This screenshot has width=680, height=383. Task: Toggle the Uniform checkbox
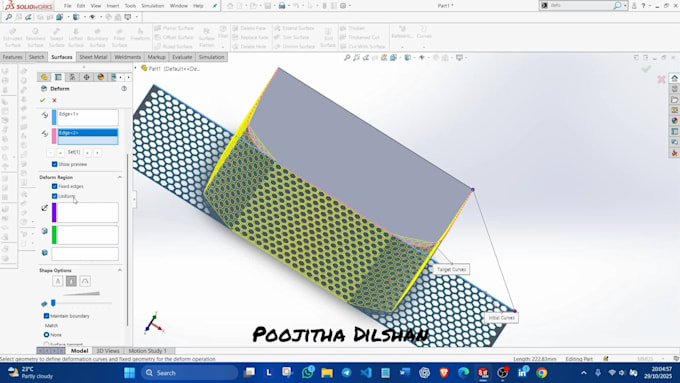(x=55, y=196)
